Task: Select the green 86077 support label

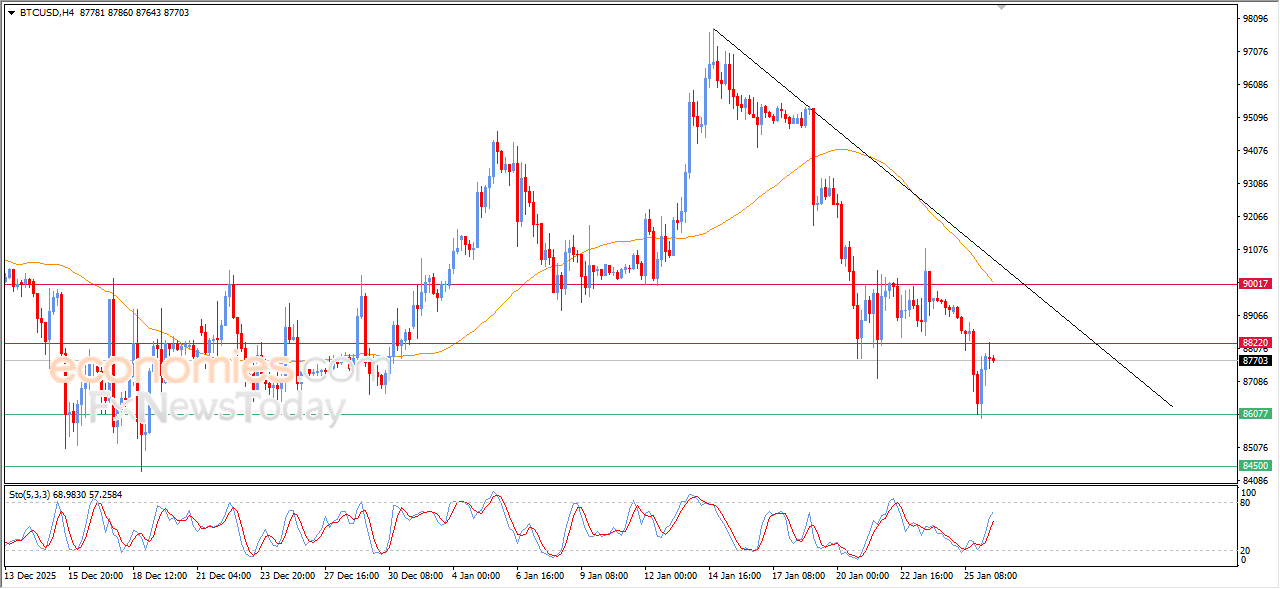Action: pos(1254,413)
